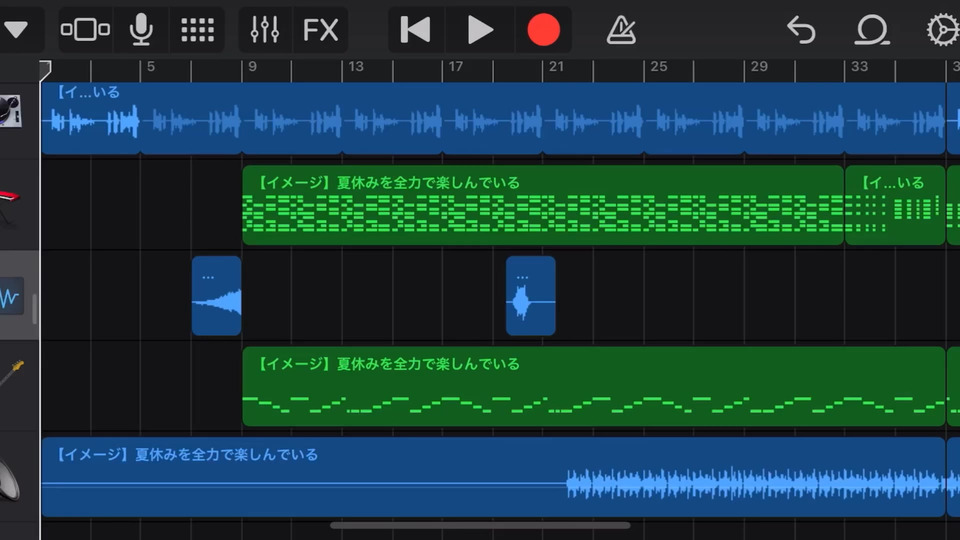Select the green keyboard MIDI region at bar 9

coord(543,205)
